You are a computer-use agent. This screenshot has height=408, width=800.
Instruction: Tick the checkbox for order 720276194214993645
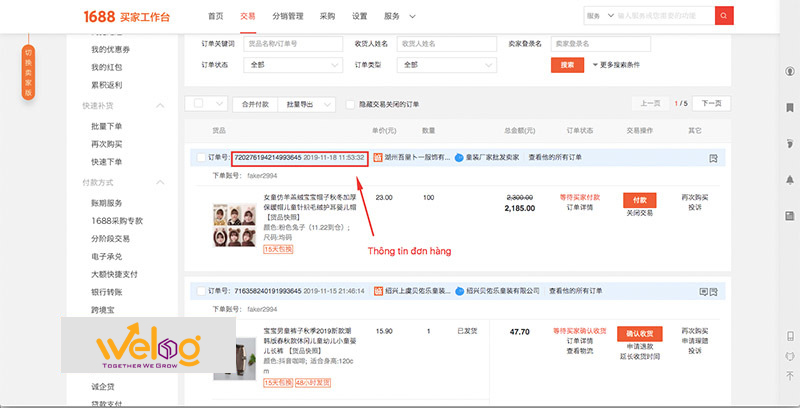point(201,158)
